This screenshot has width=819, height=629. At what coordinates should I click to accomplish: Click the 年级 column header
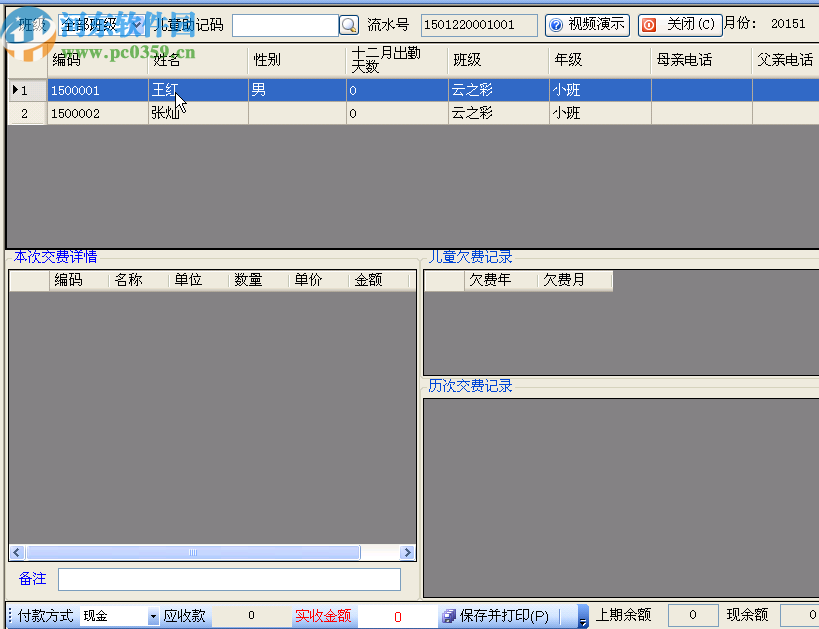coord(600,61)
